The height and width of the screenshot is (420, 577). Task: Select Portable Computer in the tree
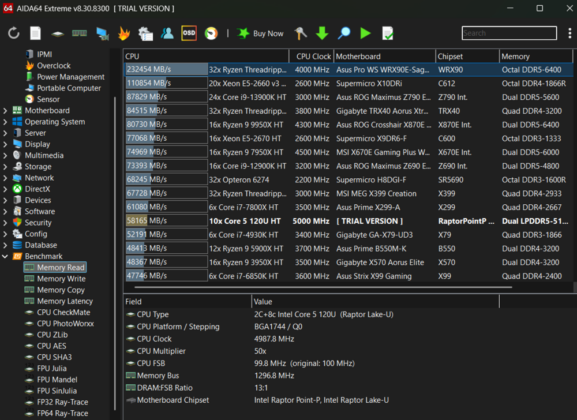63,88
